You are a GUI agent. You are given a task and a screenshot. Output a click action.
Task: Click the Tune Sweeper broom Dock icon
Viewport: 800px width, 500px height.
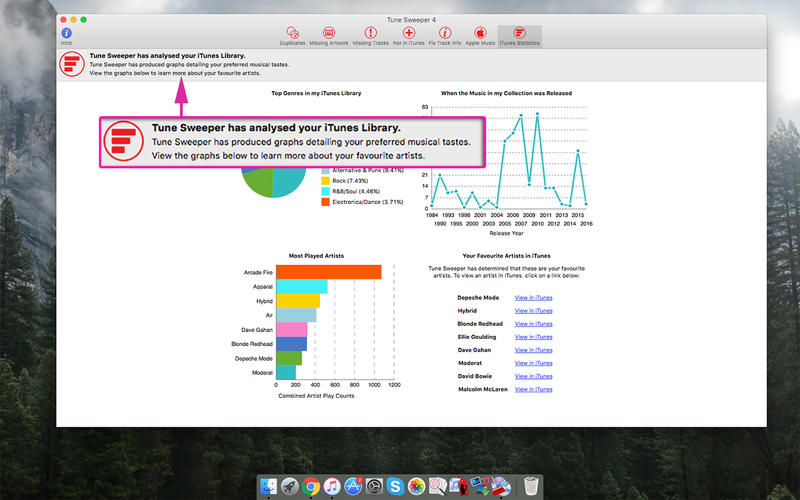point(501,486)
